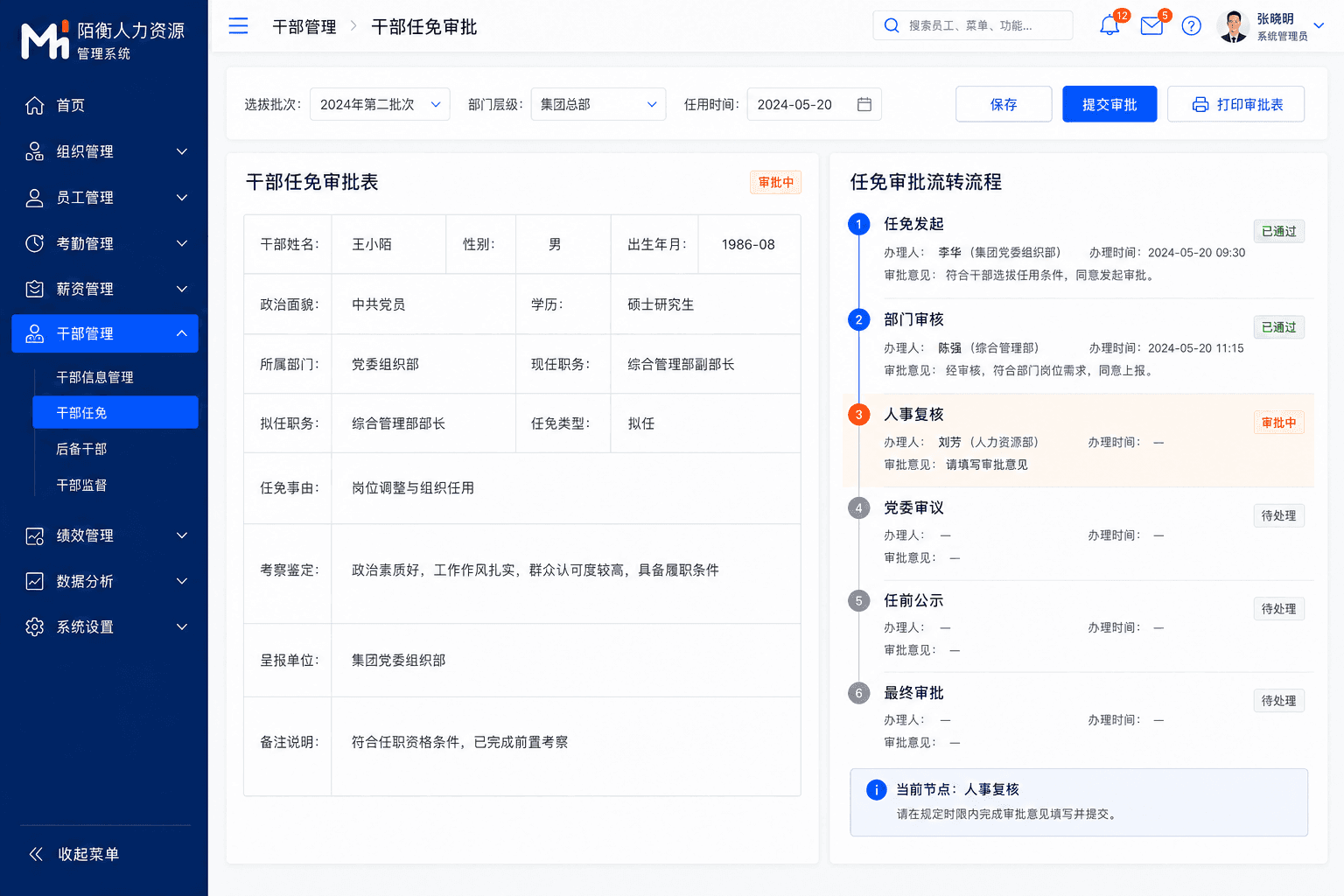Focus the employee search input field
This screenshot has width=1344, height=896.
click(x=973, y=25)
